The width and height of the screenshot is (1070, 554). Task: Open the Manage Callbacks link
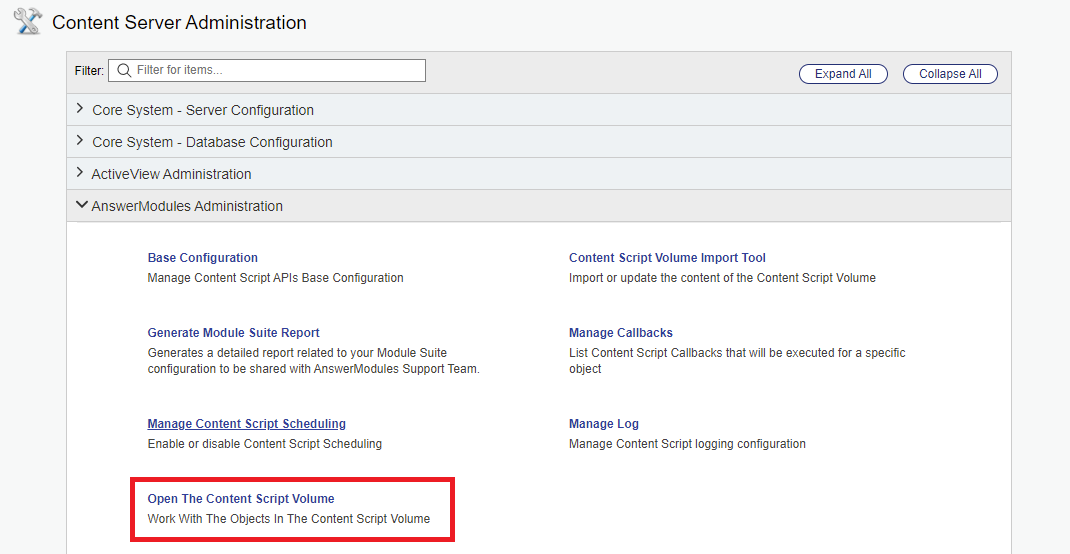(621, 333)
